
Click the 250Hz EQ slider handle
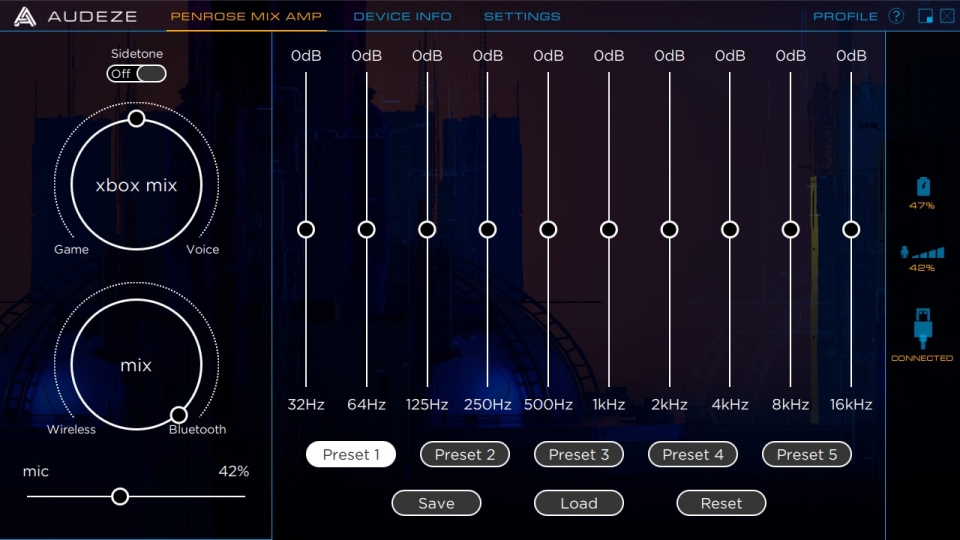tap(488, 230)
